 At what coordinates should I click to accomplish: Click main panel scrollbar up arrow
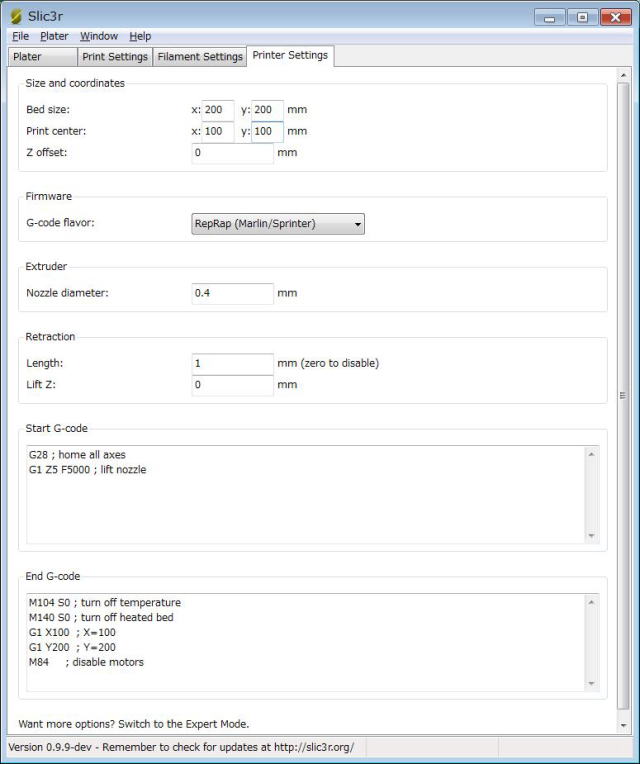point(623,75)
